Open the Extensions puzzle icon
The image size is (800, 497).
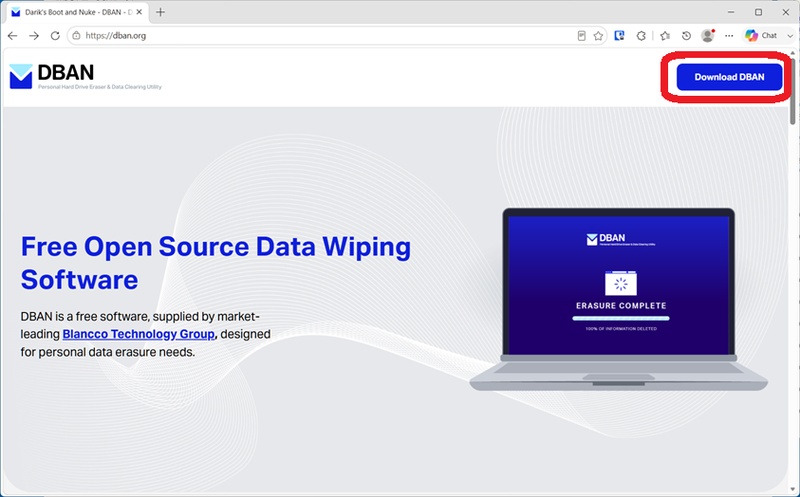point(641,36)
